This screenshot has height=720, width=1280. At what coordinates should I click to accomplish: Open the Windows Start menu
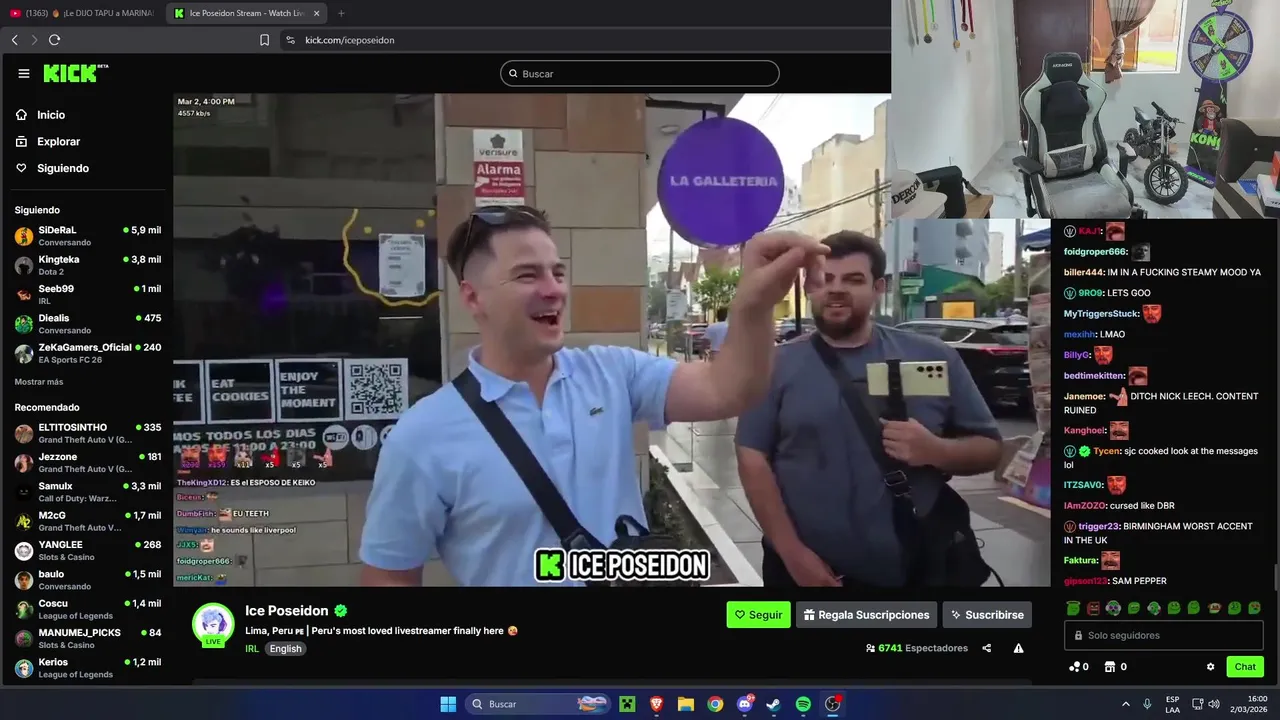tap(448, 704)
